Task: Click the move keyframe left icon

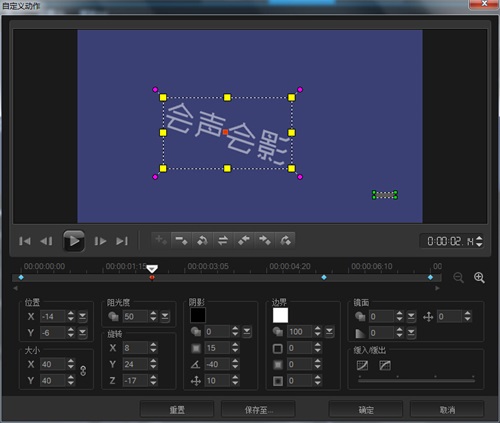Action: pyautogui.click(x=244, y=240)
